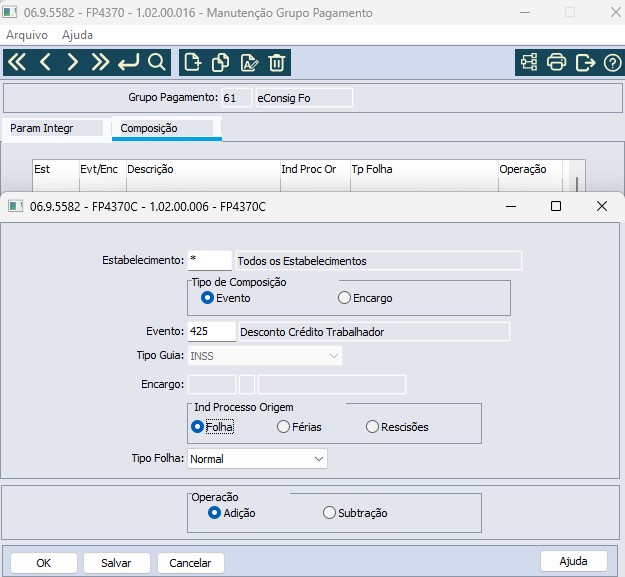Confirm with the OK button
625x577 pixels.
[44, 563]
